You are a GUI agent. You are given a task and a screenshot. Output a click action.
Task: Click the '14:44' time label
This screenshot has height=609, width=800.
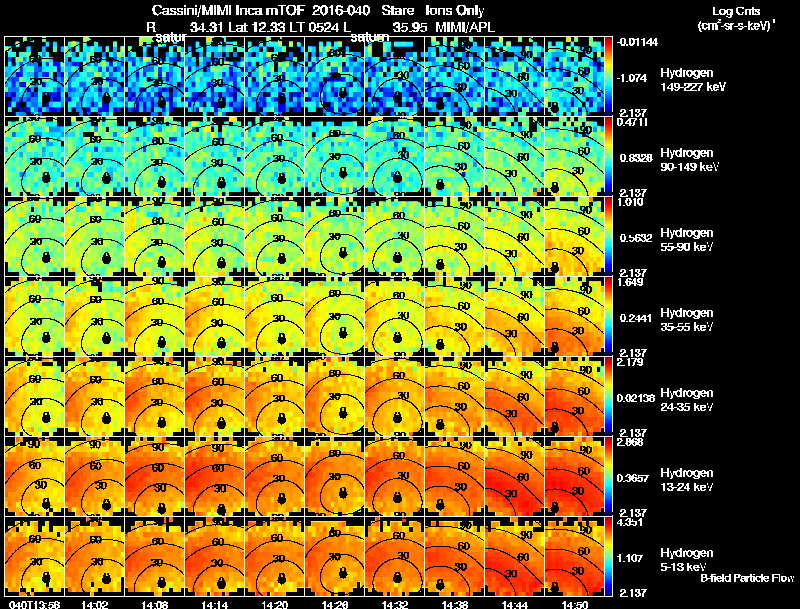pyautogui.click(x=515, y=605)
